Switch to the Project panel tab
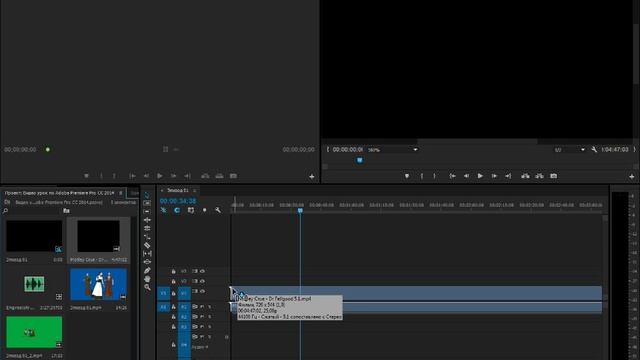Image resolution: width=640 pixels, height=360 pixels. pos(60,193)
